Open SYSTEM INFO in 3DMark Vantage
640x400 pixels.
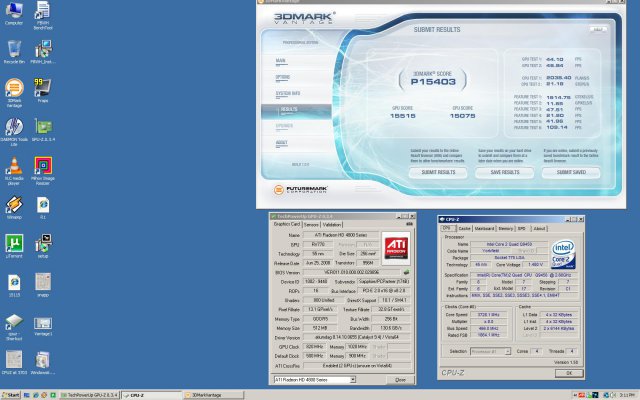pyautogui.click(x=288, y=93)
